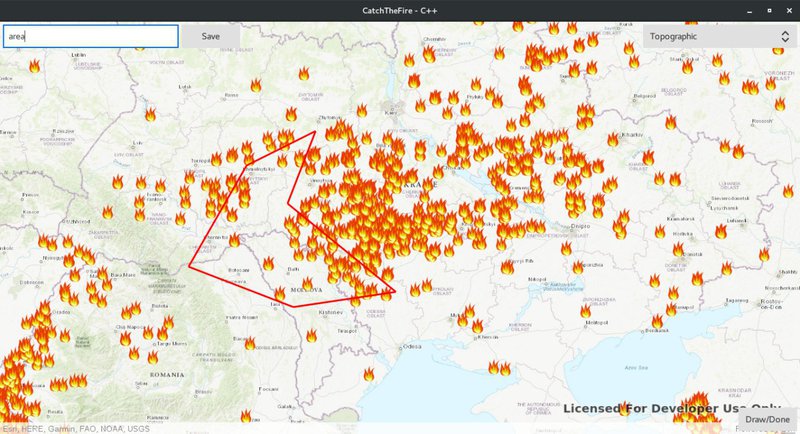Close the CatchTheFire window
Image resolution: width=800 pixels, height=434 pixels.
[787, 10]
